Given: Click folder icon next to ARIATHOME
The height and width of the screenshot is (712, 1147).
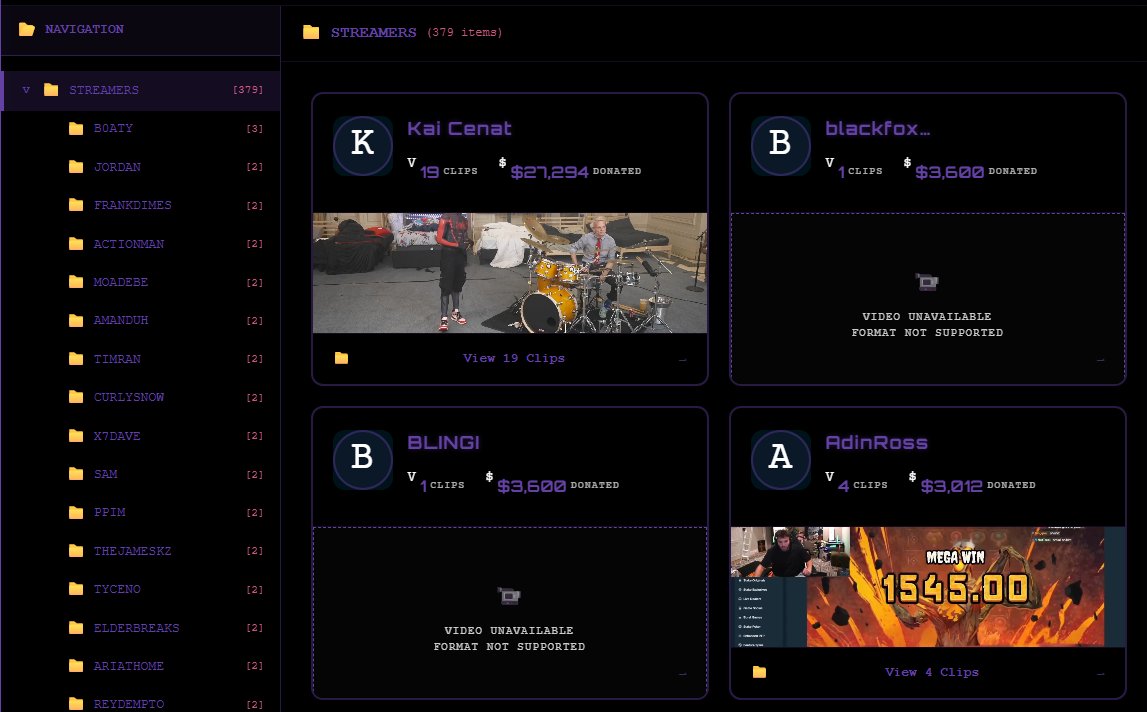Looking at the screenshot, I should point(76,665).
